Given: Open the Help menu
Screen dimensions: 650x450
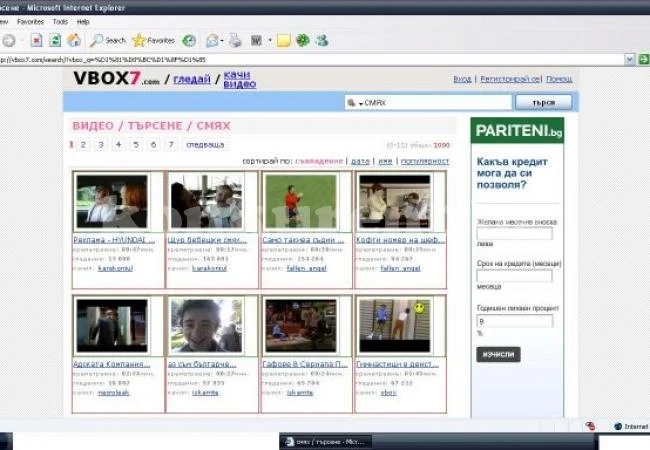Looking at the screenshot, I should [x=83, y=22].
